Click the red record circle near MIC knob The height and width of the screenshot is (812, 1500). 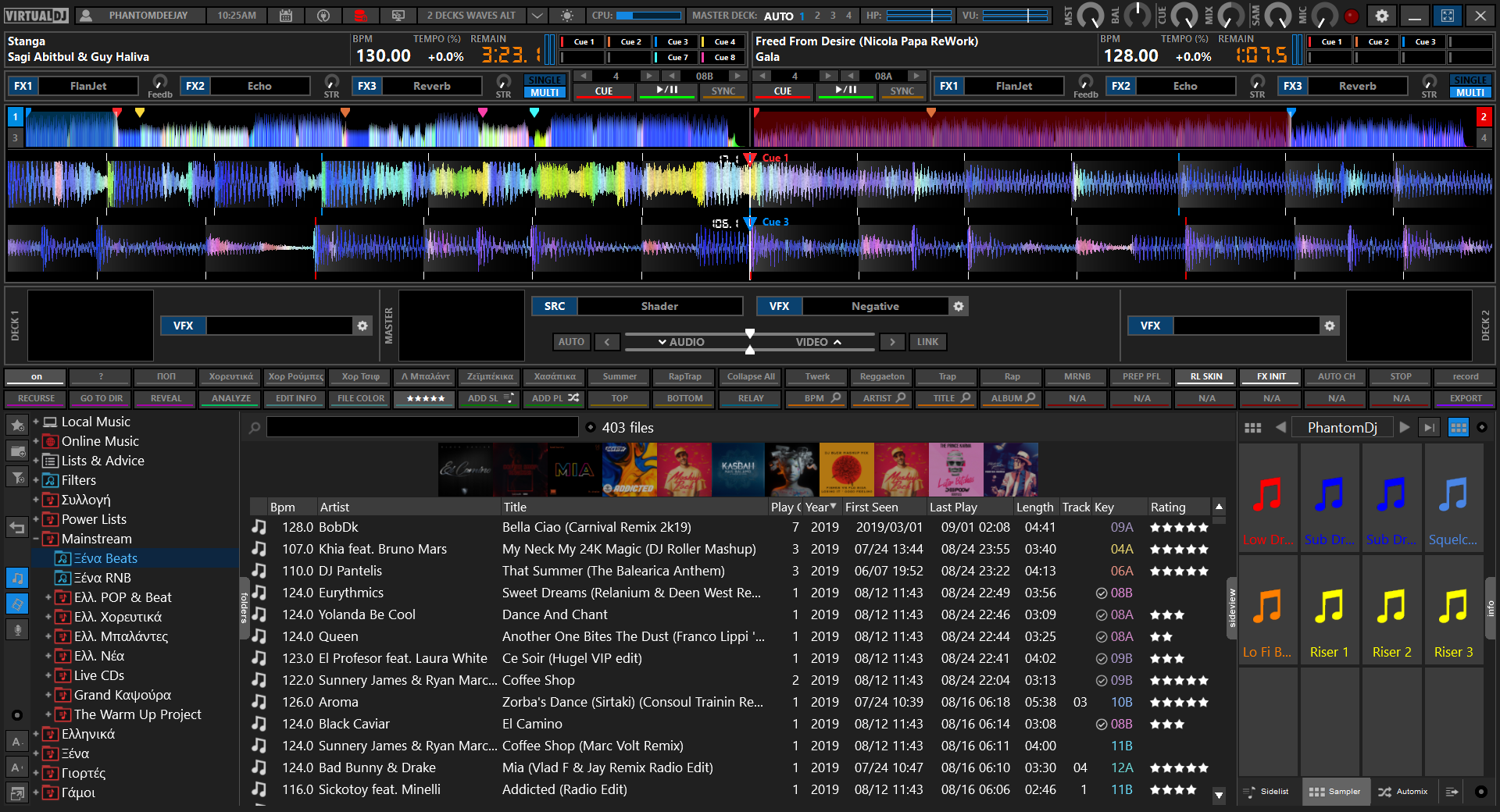[x=1352, y=16]
